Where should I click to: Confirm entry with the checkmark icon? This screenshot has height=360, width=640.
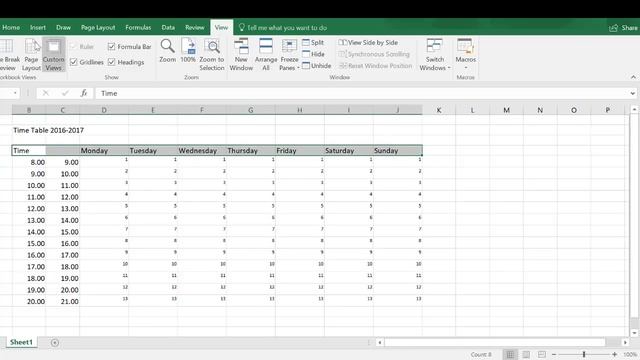tap(65, 93)
